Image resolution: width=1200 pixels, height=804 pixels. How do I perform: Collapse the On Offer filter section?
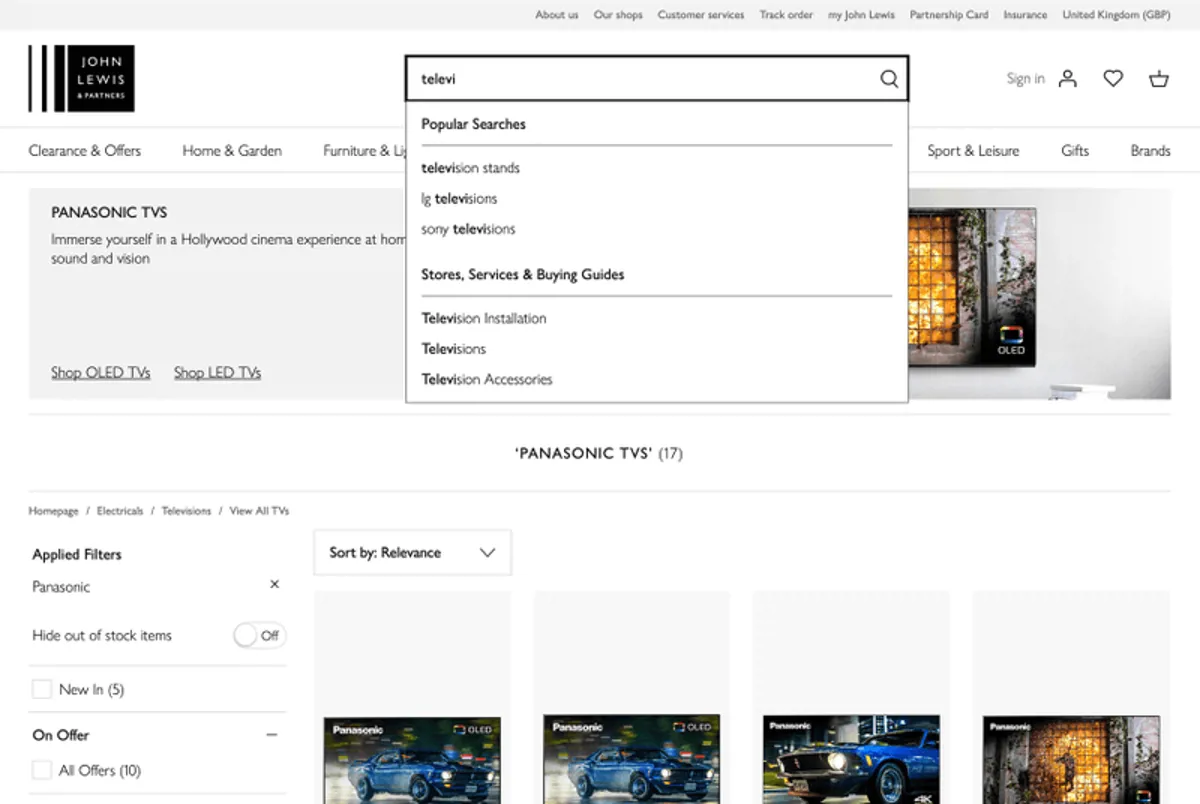(x=271, y=735)
